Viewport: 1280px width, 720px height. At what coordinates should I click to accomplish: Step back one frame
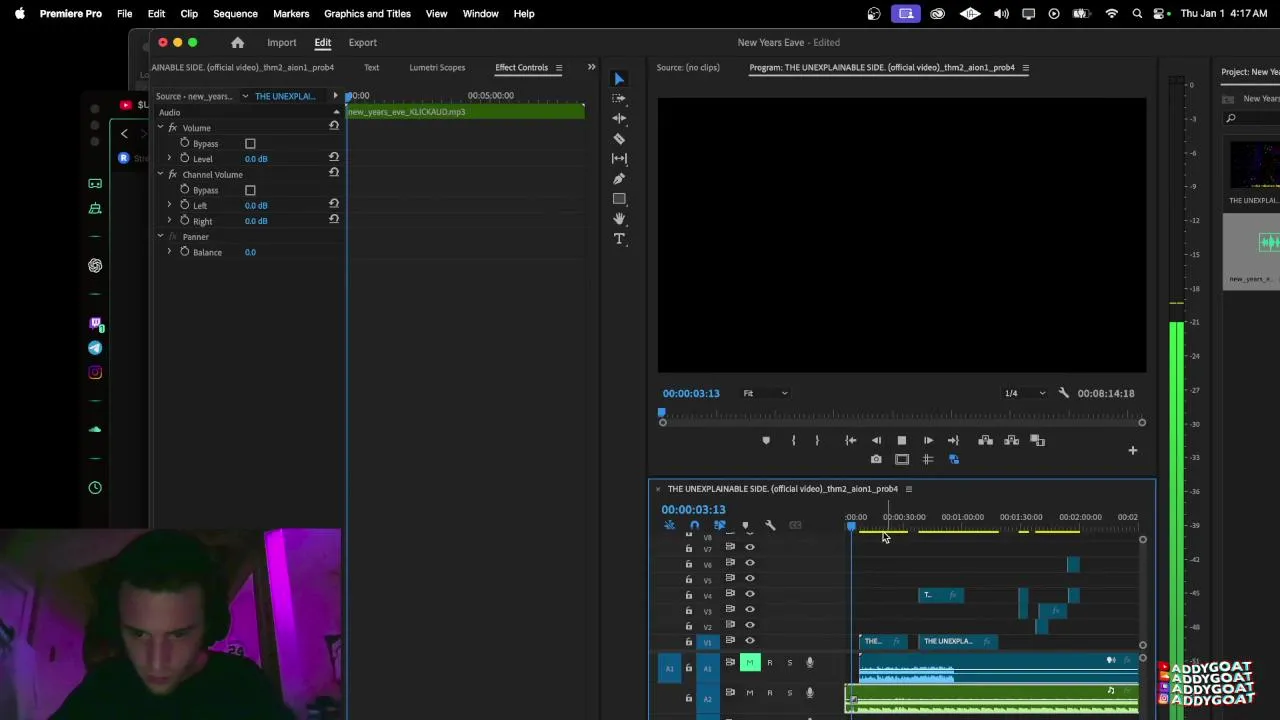(x=876, y=440)
